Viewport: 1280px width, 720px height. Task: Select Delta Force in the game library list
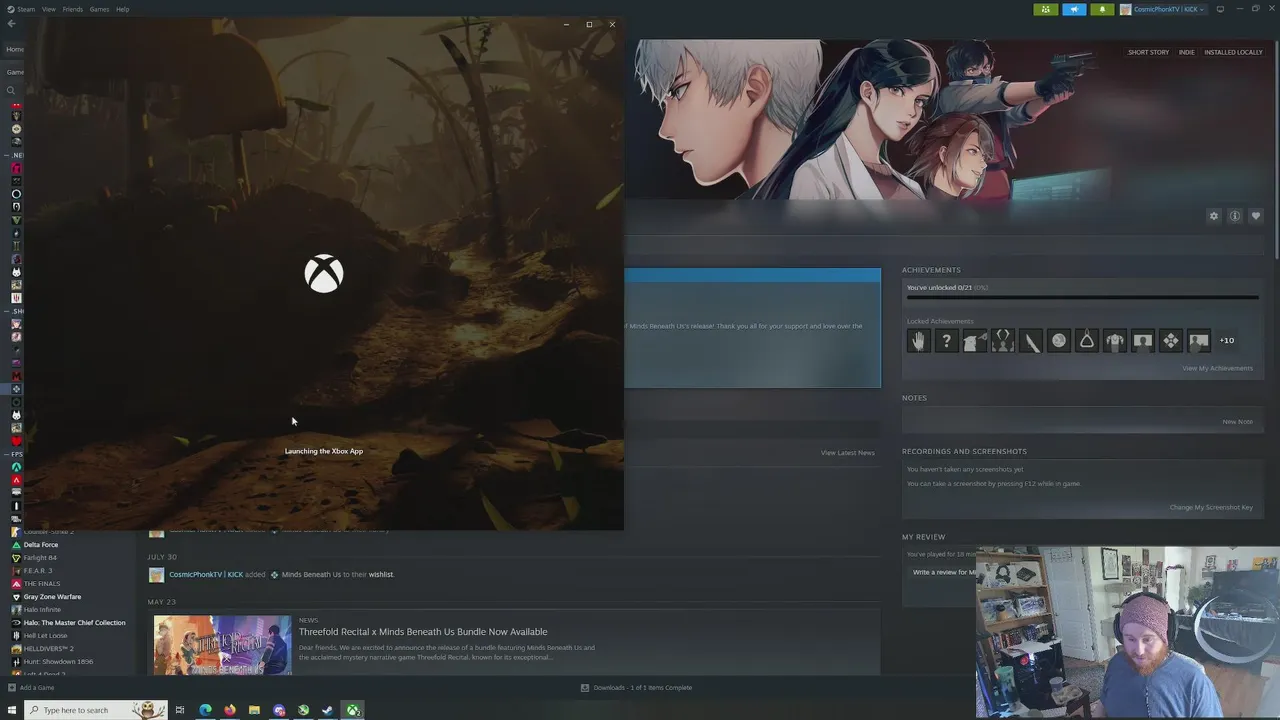click(41, 545)
